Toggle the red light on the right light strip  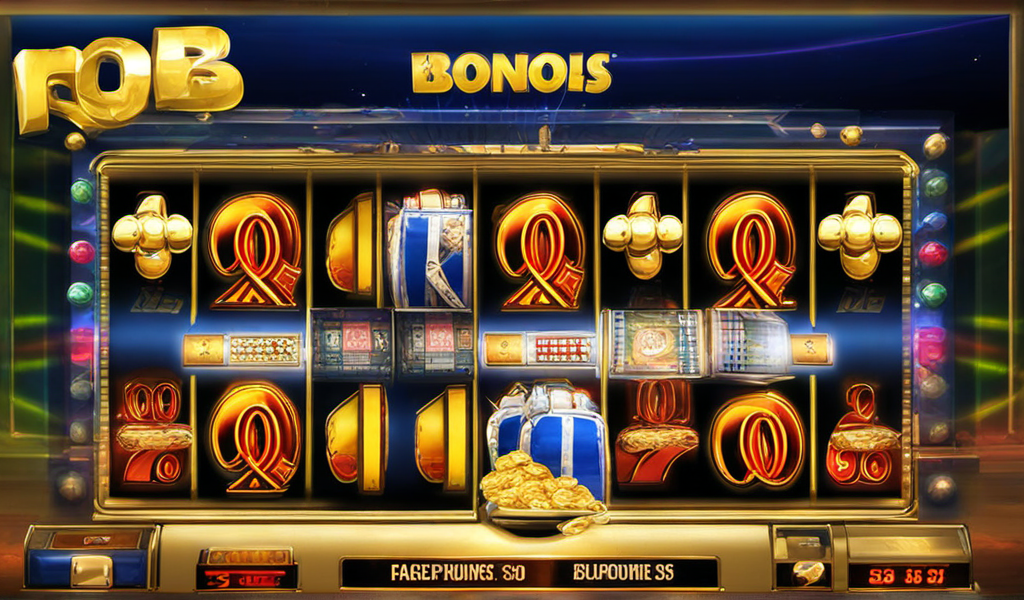click(933, 254)
